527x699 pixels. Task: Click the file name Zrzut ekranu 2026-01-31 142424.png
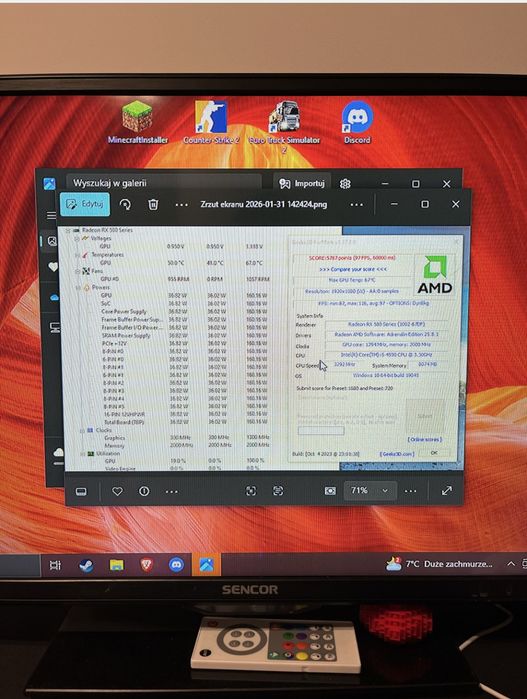coord(264,205)
